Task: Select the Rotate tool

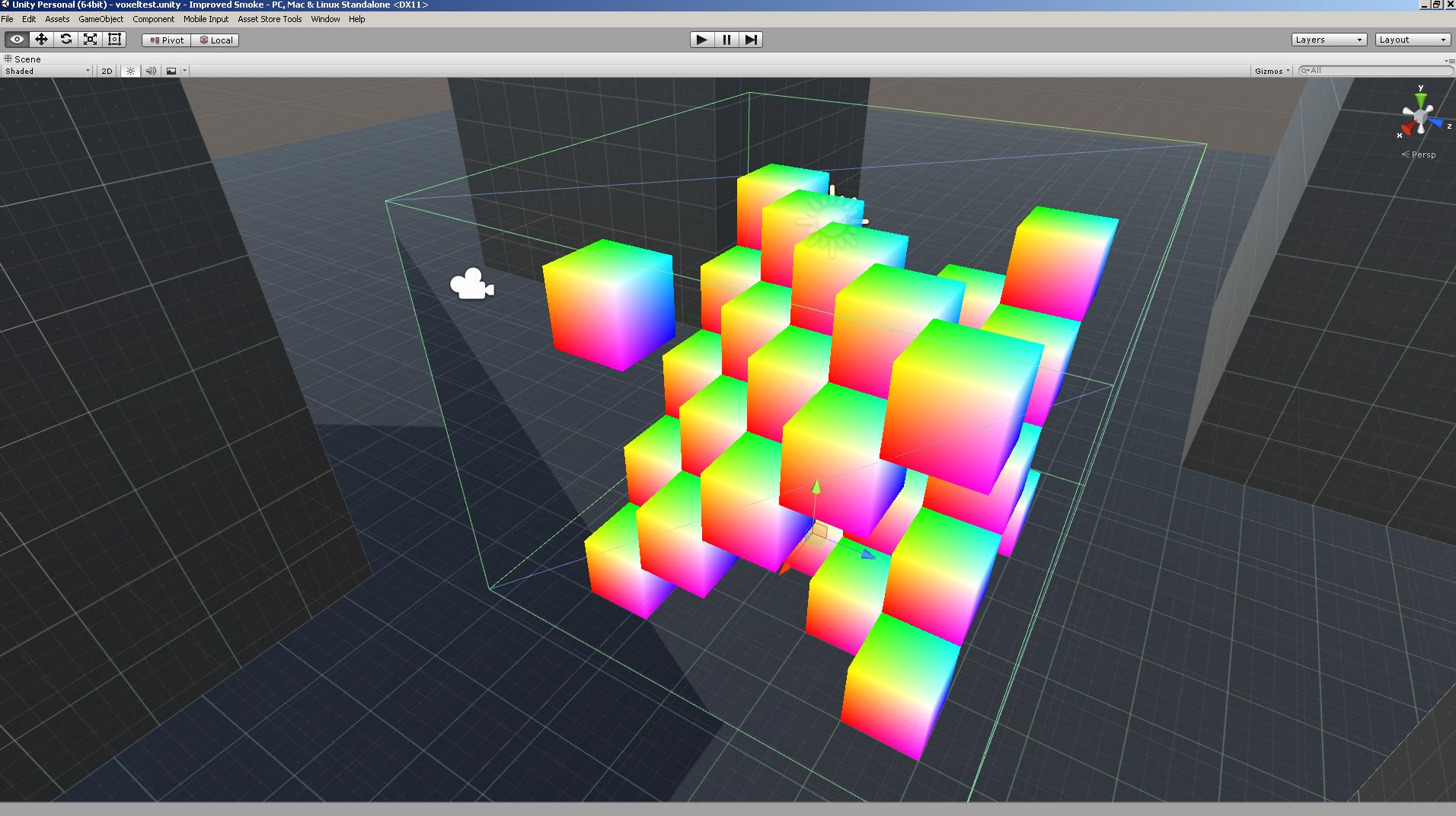Action: [65, 39]
